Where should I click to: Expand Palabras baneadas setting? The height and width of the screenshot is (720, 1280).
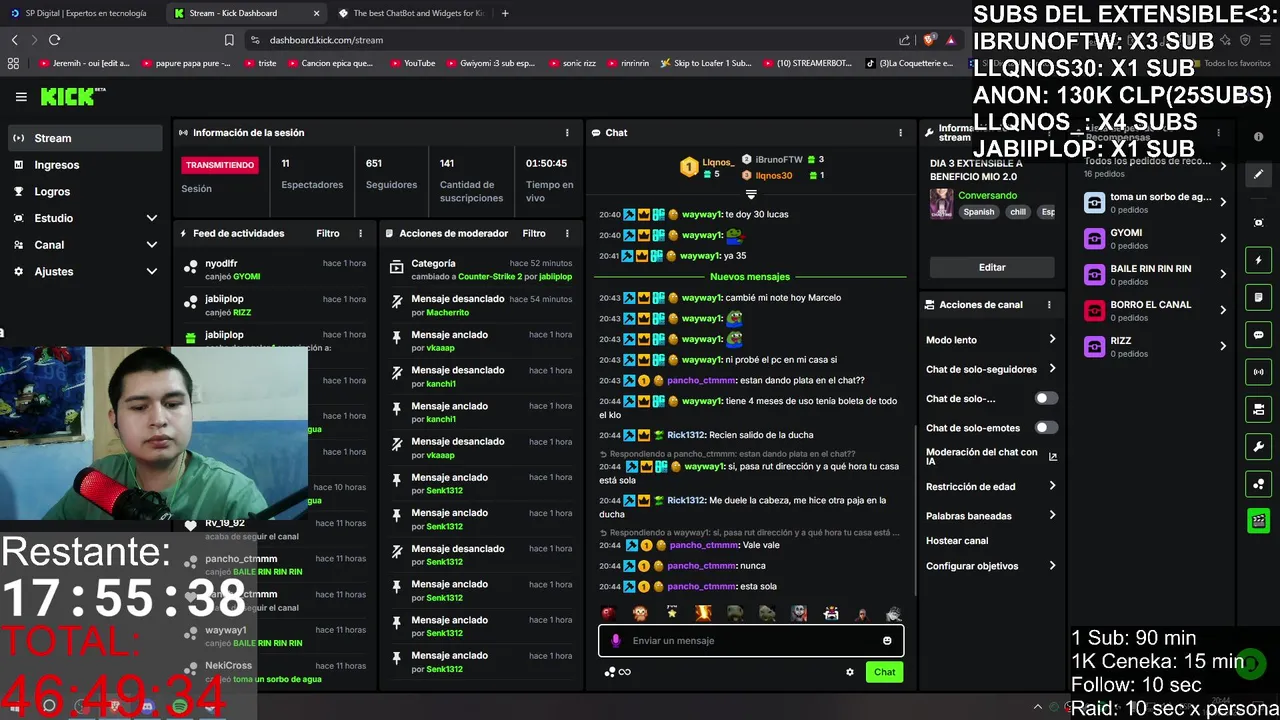point(991,516)
